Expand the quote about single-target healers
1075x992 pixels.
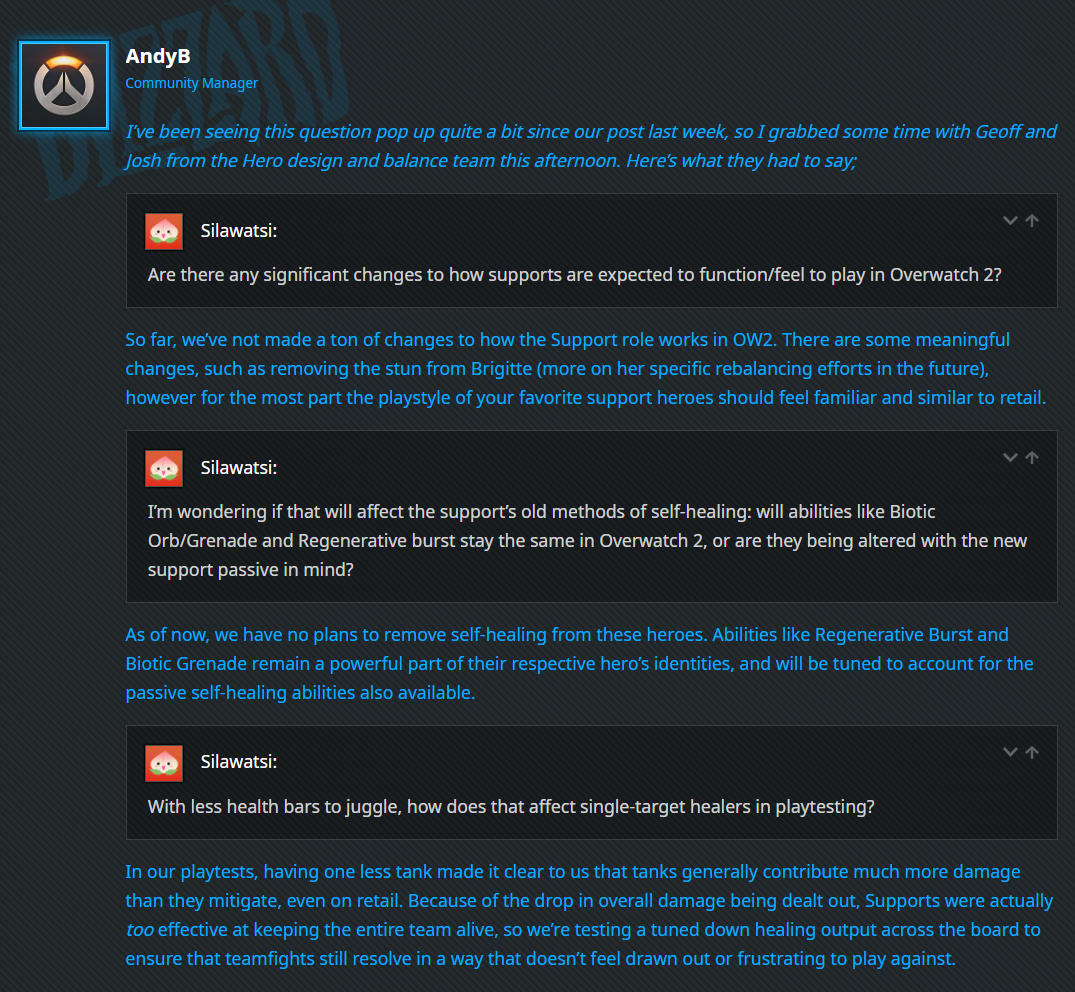point(1010,752)
